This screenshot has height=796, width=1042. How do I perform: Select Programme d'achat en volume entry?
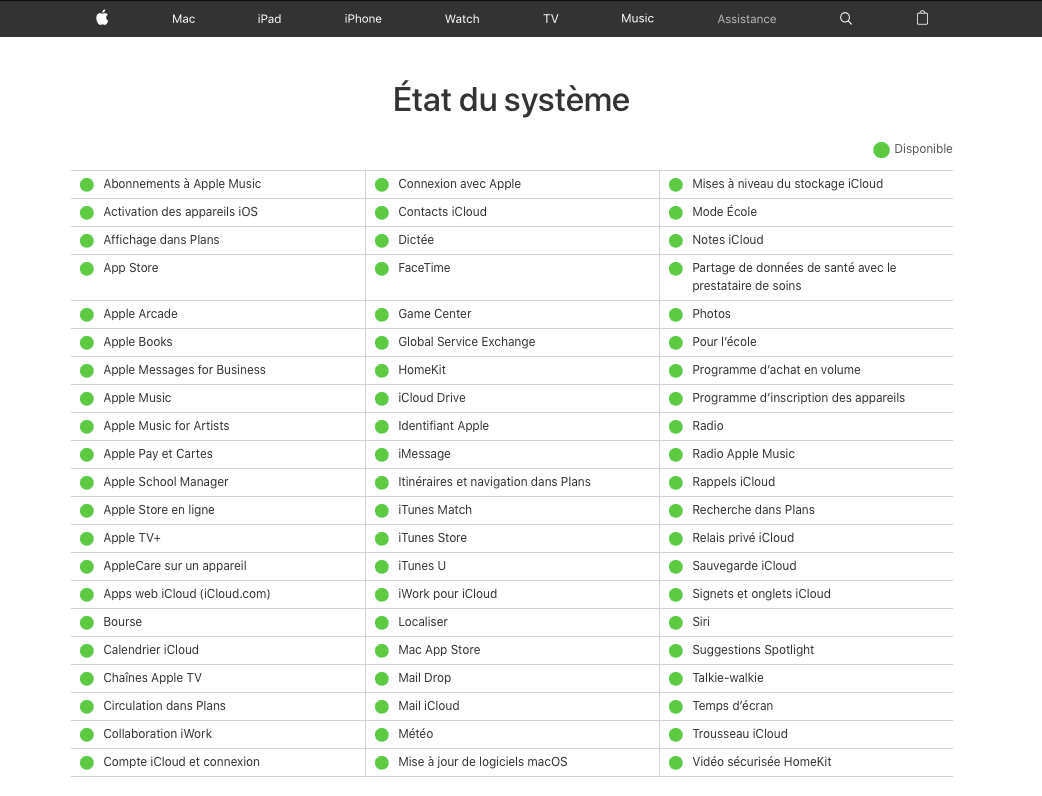[x=776, y=370]
